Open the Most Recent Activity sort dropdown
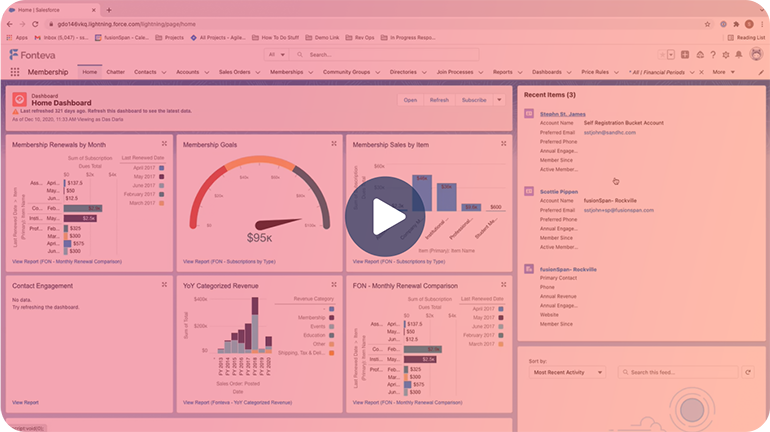The height and width of the screenshot is (432, 770). pyautogui.click(x=567, y=372)
